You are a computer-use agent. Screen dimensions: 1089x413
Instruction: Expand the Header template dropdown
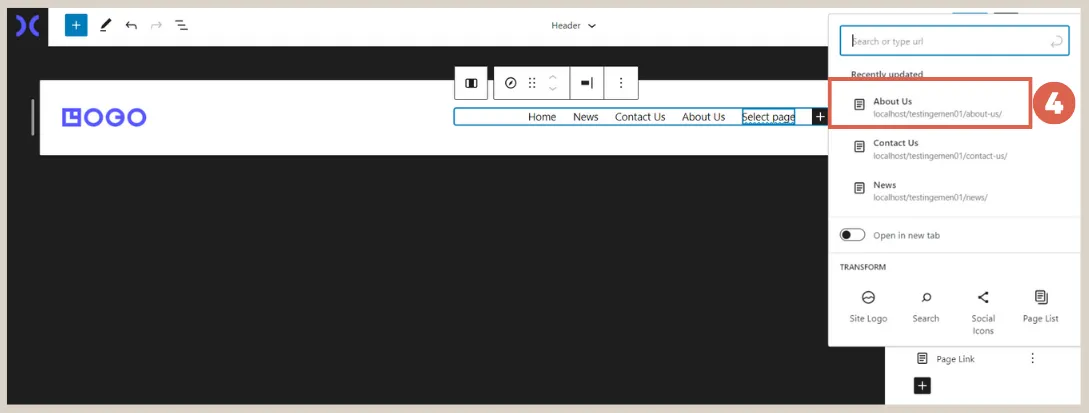pyautogui.click(x=574, y=26)
